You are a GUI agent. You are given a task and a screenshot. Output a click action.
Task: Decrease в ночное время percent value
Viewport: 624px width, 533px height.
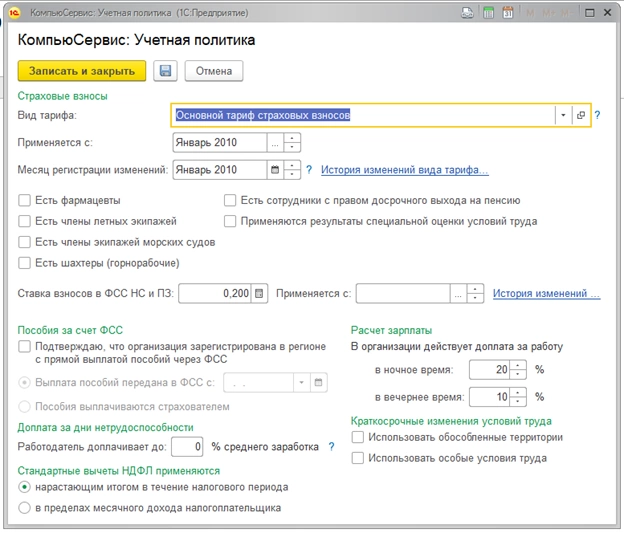pyautogui.click(x=518, y=374)
